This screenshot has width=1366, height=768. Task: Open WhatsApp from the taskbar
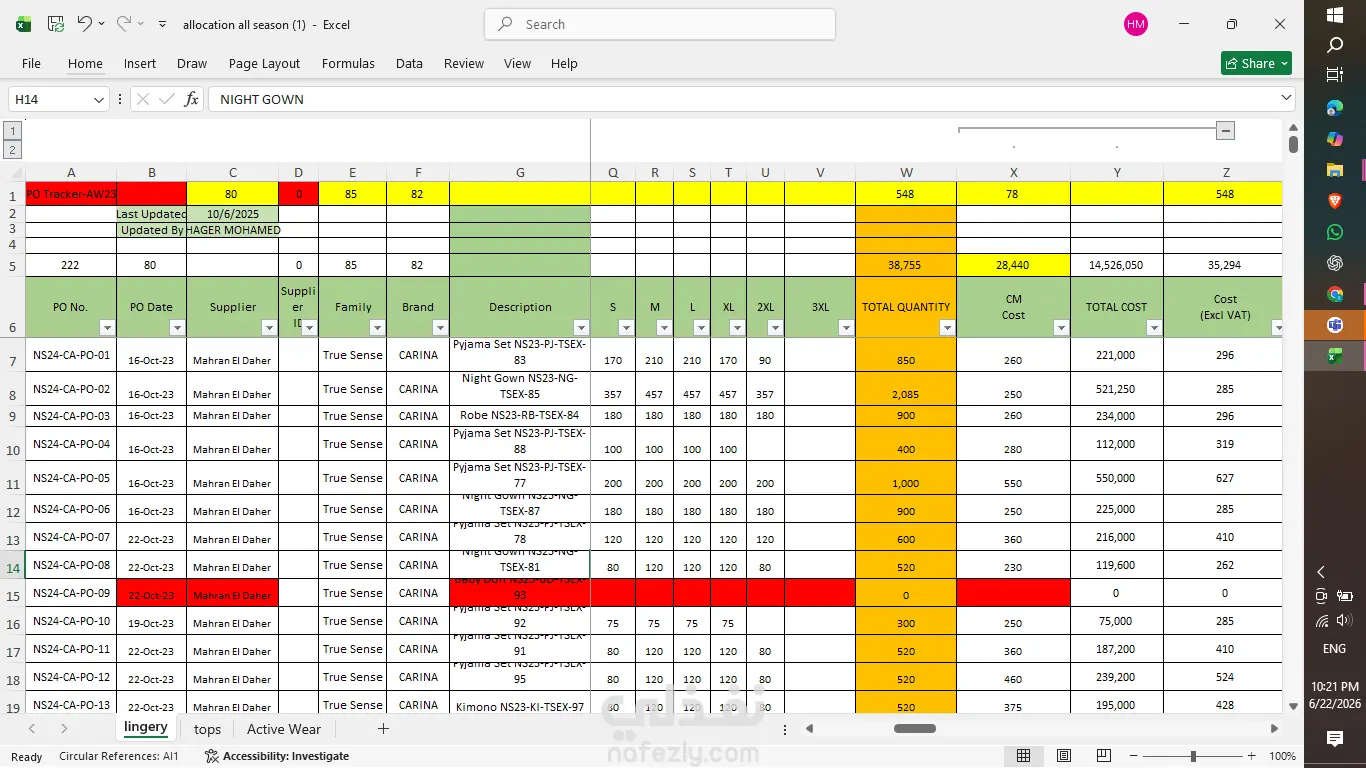(x=1335, y=232)
